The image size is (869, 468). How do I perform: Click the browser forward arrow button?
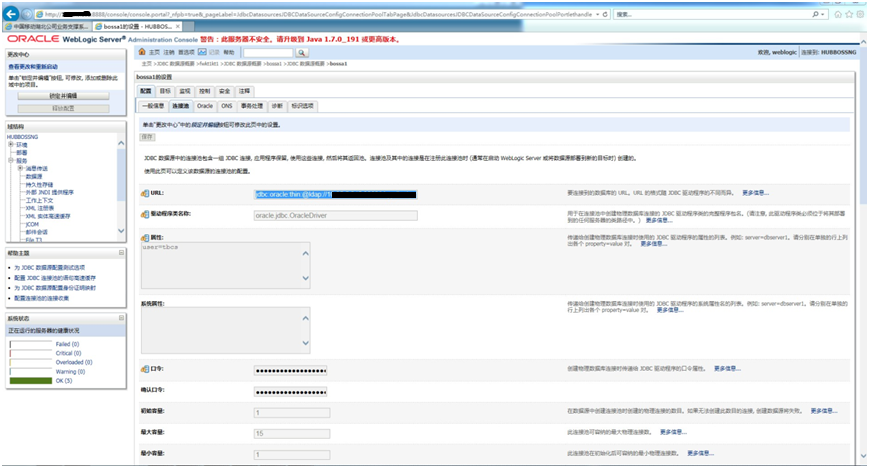point(27,14)
